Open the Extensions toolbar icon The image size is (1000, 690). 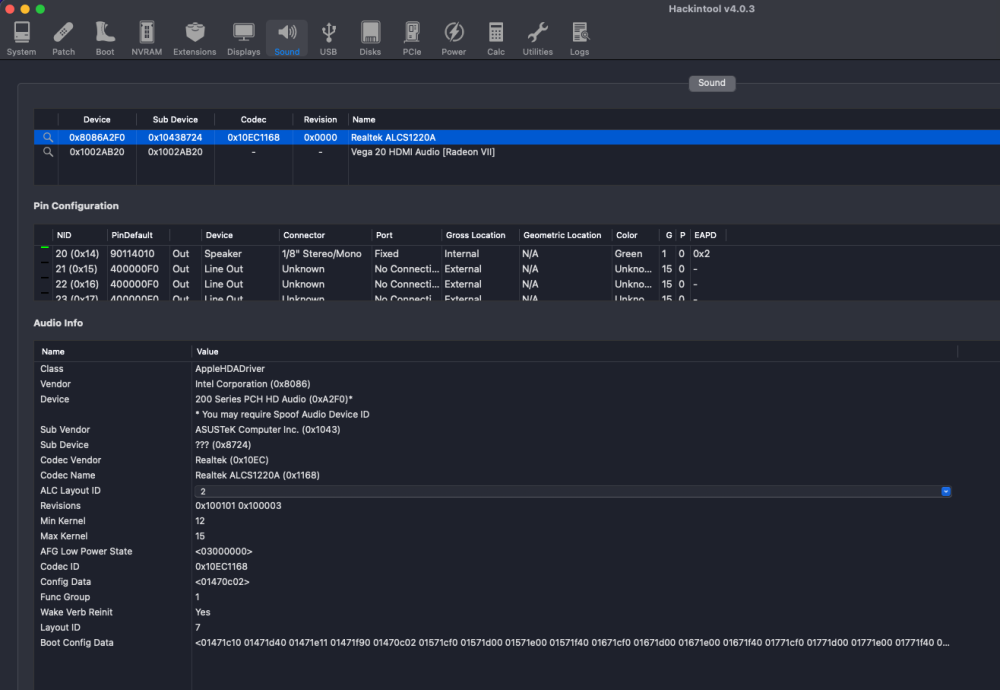(x=195, y=38)
